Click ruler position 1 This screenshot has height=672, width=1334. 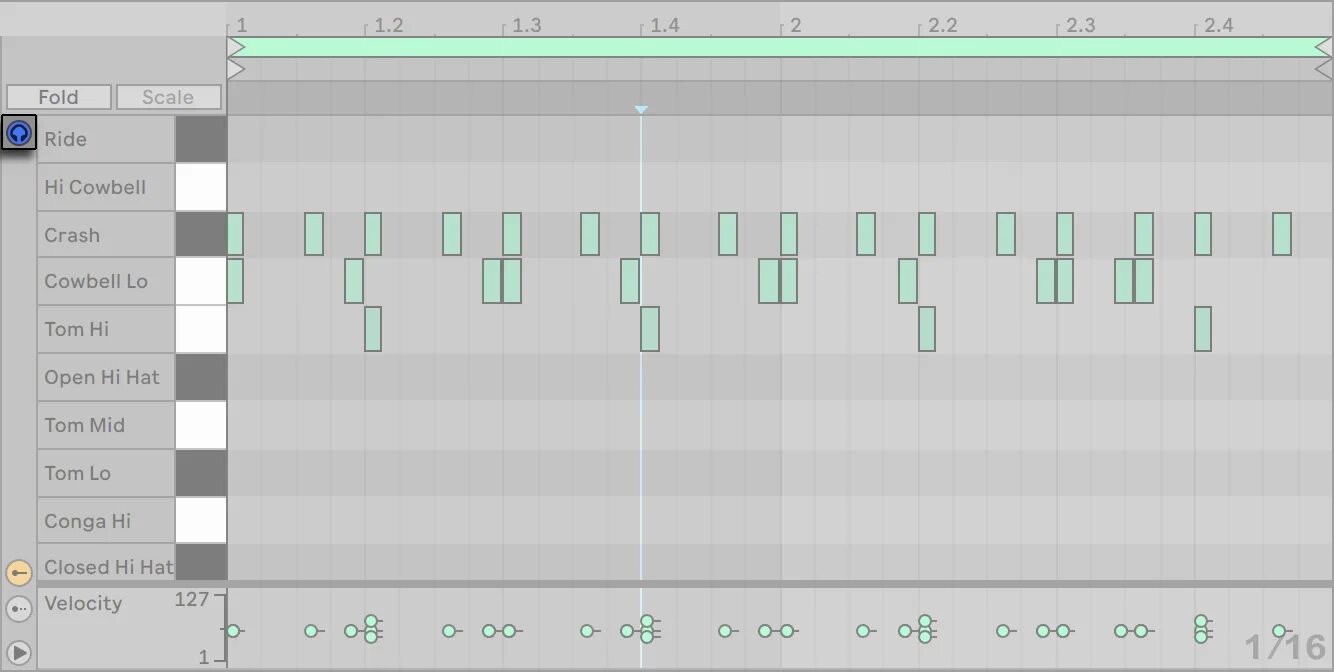pos(241,25)
